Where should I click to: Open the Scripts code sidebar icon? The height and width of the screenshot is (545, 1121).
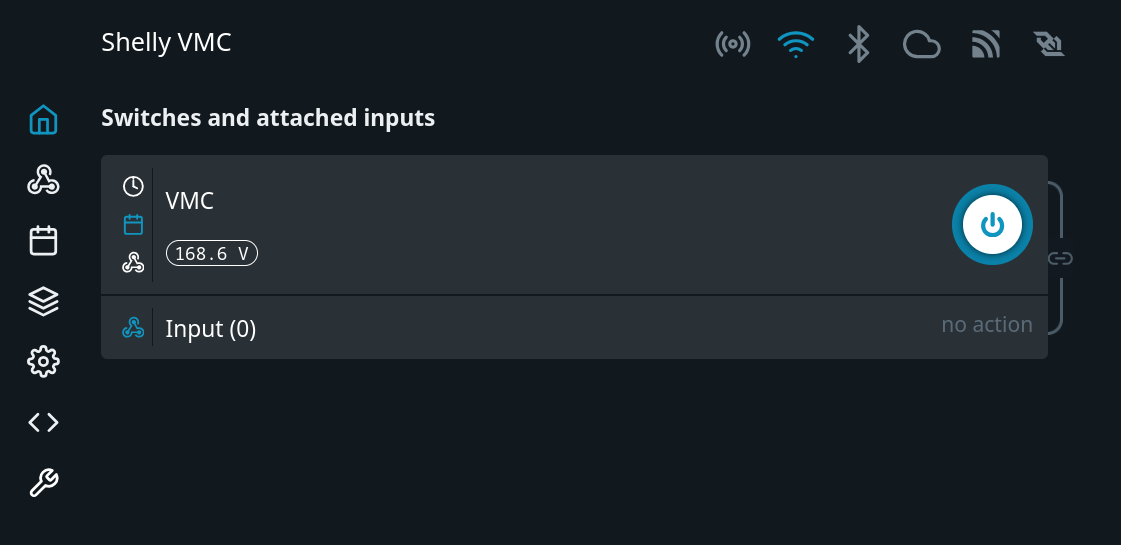tap(43, 423)
